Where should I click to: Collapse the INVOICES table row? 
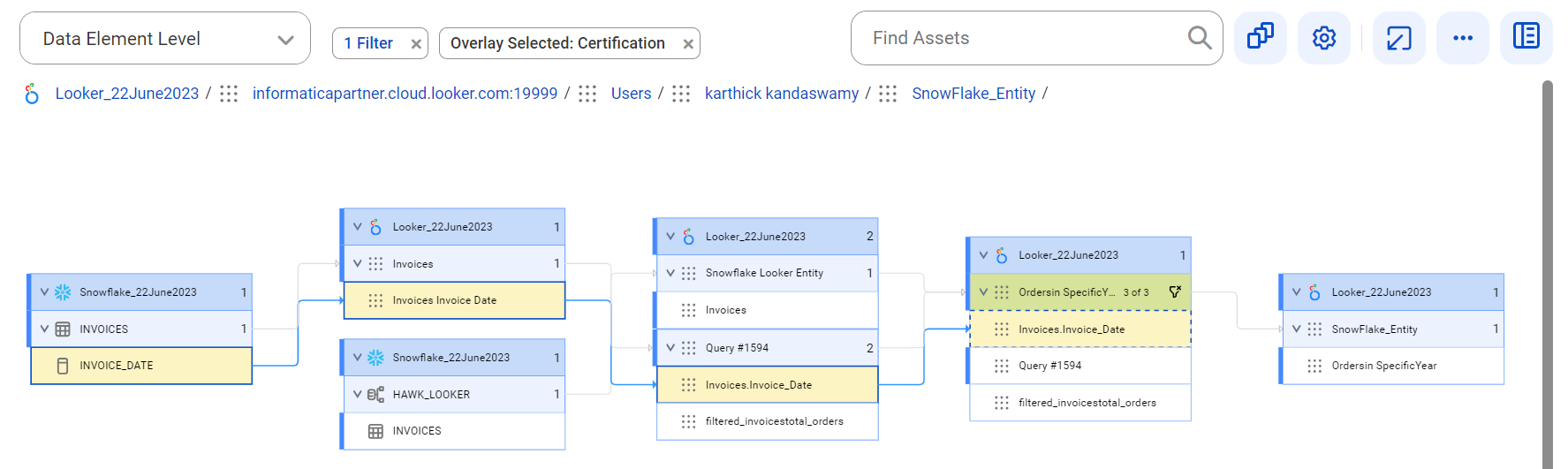pos(44,329)
